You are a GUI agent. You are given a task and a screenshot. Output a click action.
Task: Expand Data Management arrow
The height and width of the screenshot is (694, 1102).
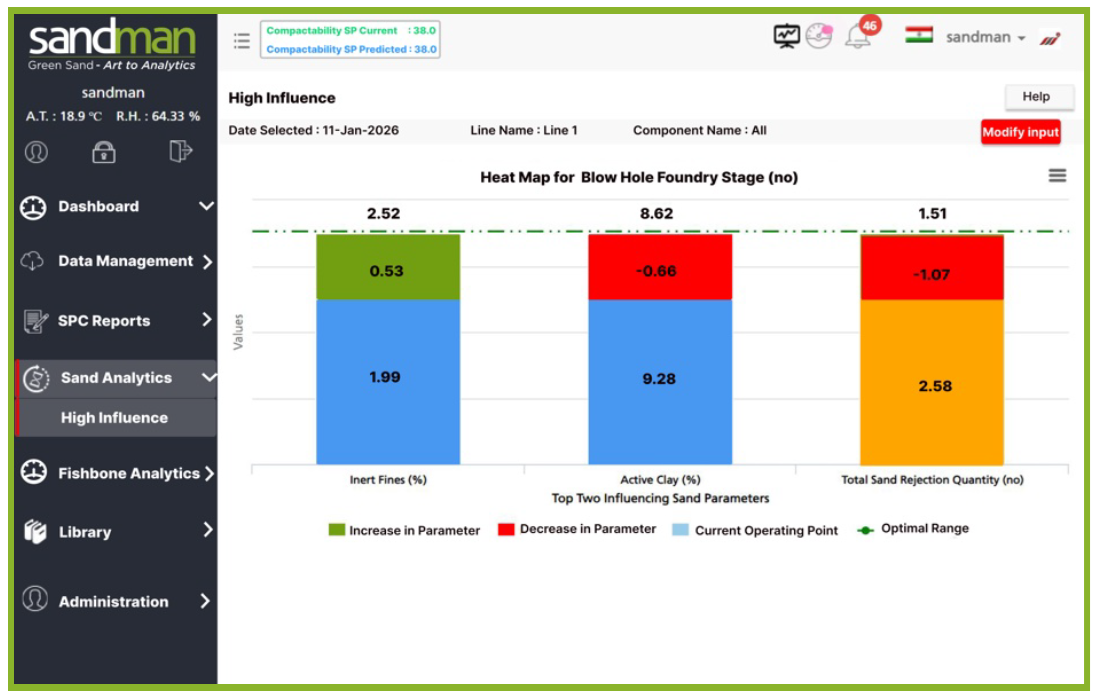pyautogui.click(x=207, y=262)
